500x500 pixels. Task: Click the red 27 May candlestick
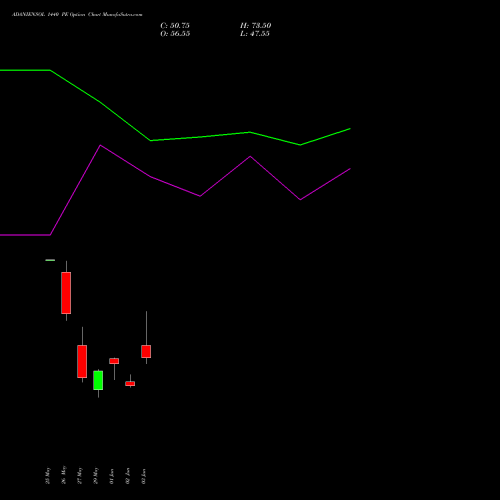82,361
